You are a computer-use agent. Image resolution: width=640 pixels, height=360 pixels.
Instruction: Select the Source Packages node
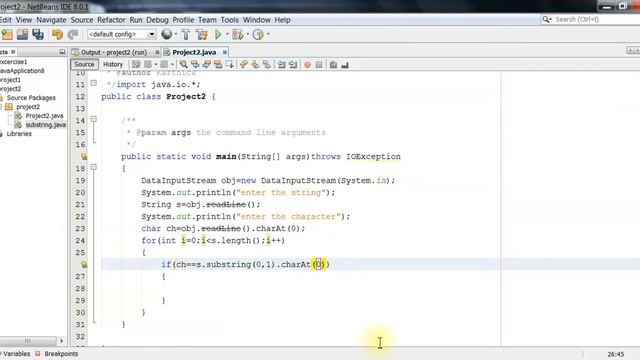31,98
